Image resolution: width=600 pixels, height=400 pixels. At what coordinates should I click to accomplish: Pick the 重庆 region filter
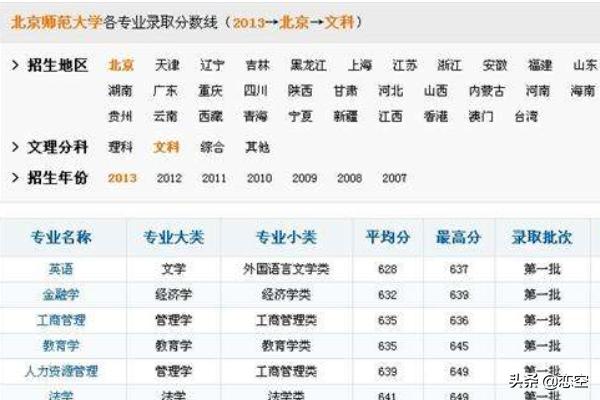click(x=210, y=91)
